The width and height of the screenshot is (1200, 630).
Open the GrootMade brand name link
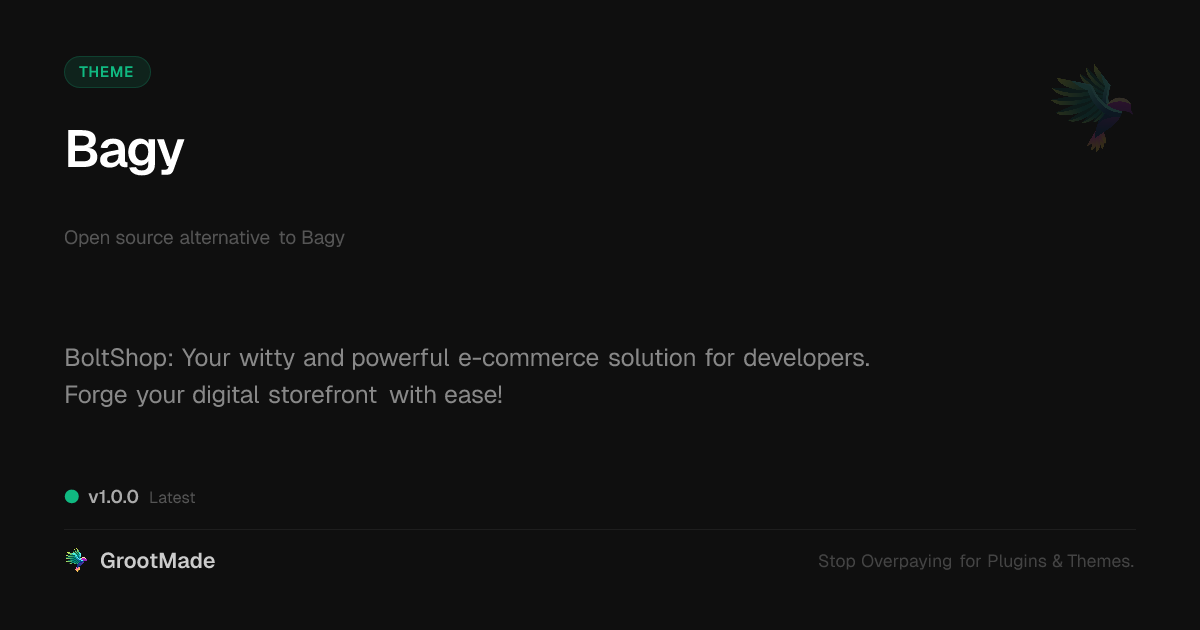pyautogui.click(x=157, y=561)
